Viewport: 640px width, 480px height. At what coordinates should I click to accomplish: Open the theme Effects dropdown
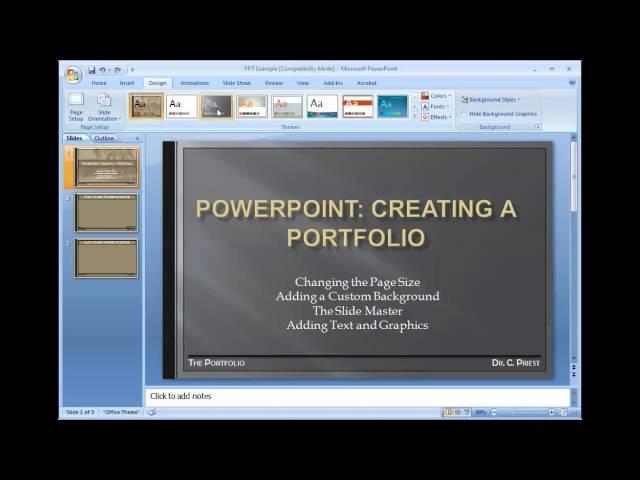click(x=436, y=117)
